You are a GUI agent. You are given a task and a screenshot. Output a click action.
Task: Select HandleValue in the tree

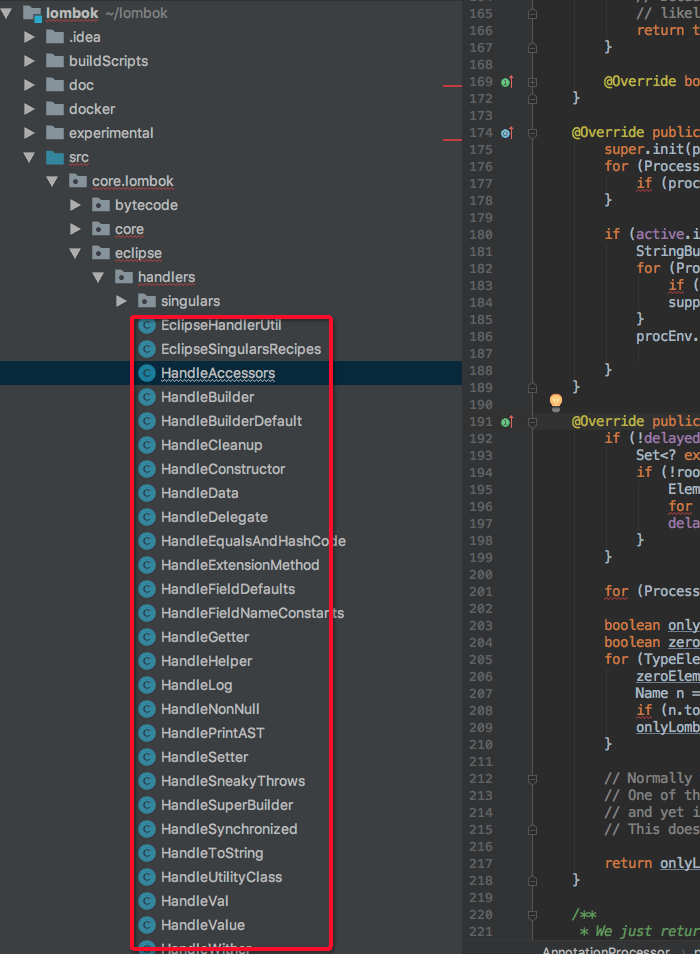(203, 925)
